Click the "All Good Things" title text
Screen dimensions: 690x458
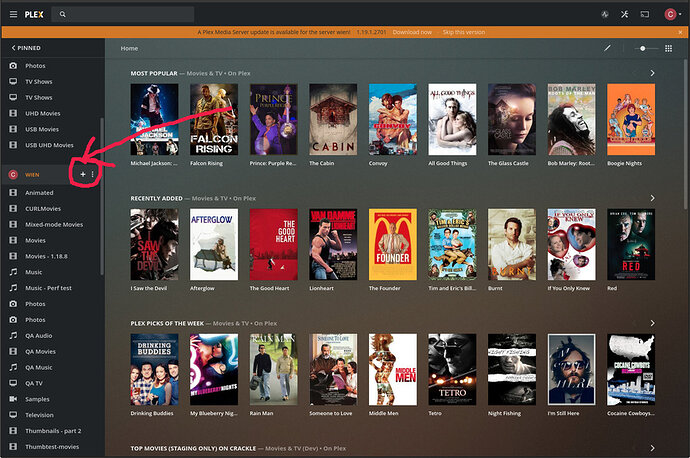[x=448, y=163]
